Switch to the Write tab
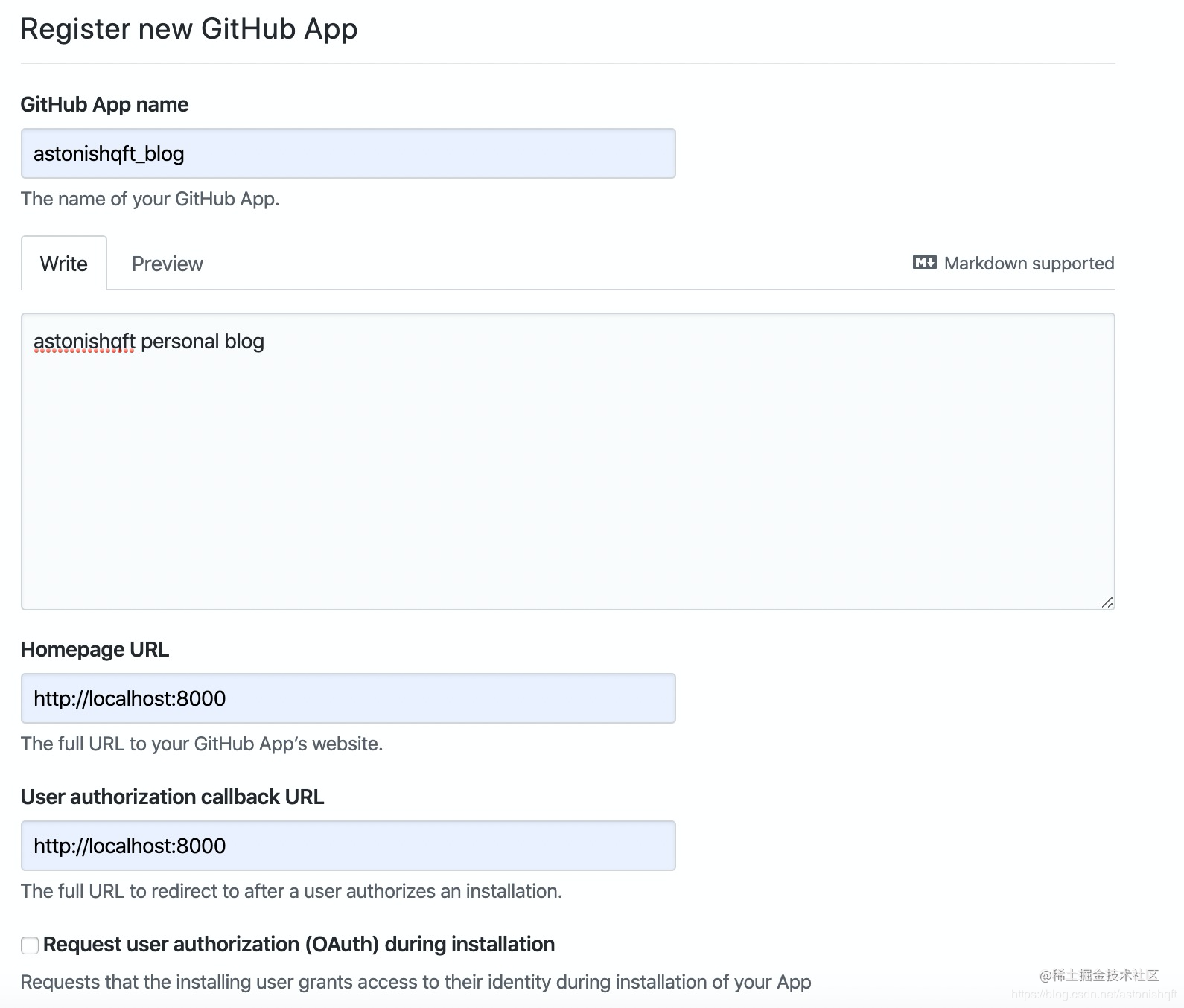Image resolution: width=1184 pixels, height=1008 pixels. click(64, 264)
